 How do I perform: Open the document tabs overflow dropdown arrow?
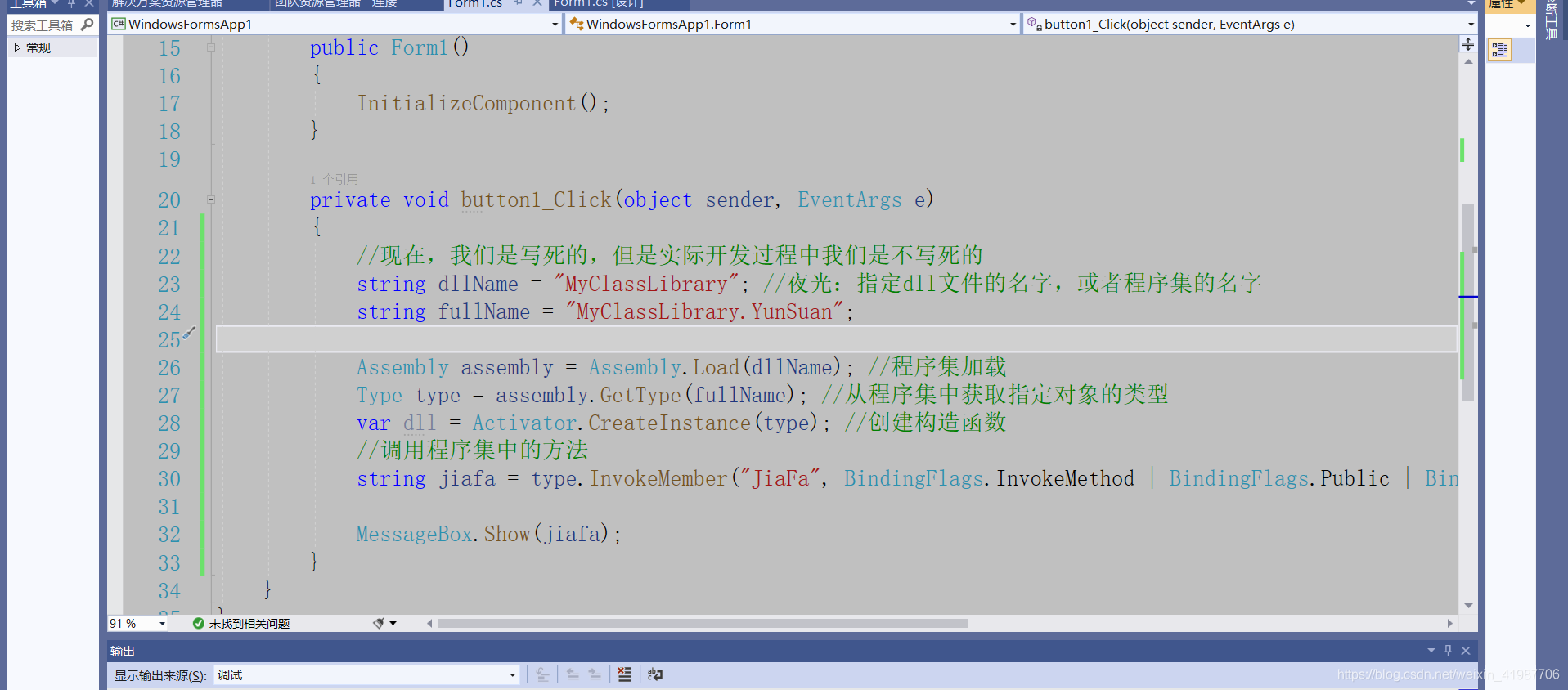point(1471,4)
